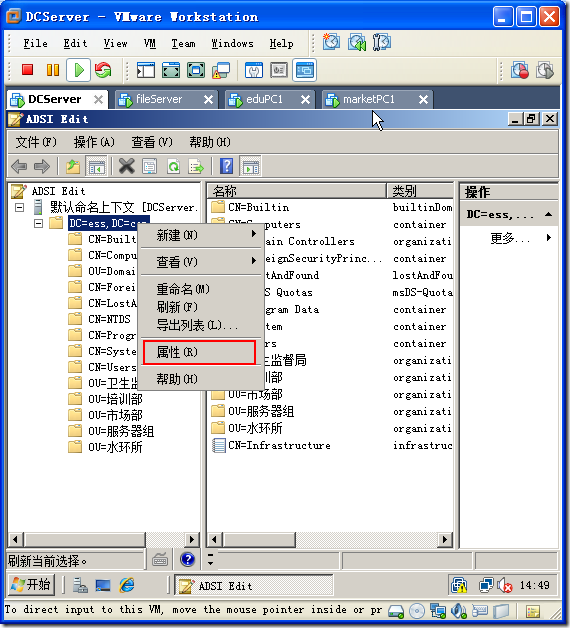The height and width of the screenshot is (628, 570).
Task: Click the ADSI toolbar properties icon
Action: [x=150, y=166]
